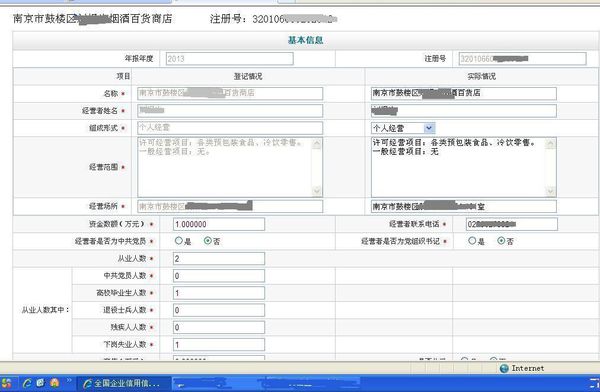Open the 个人经营 组成形式 dropdown
This screenshot has width=600, height=392.
point(429,128)
